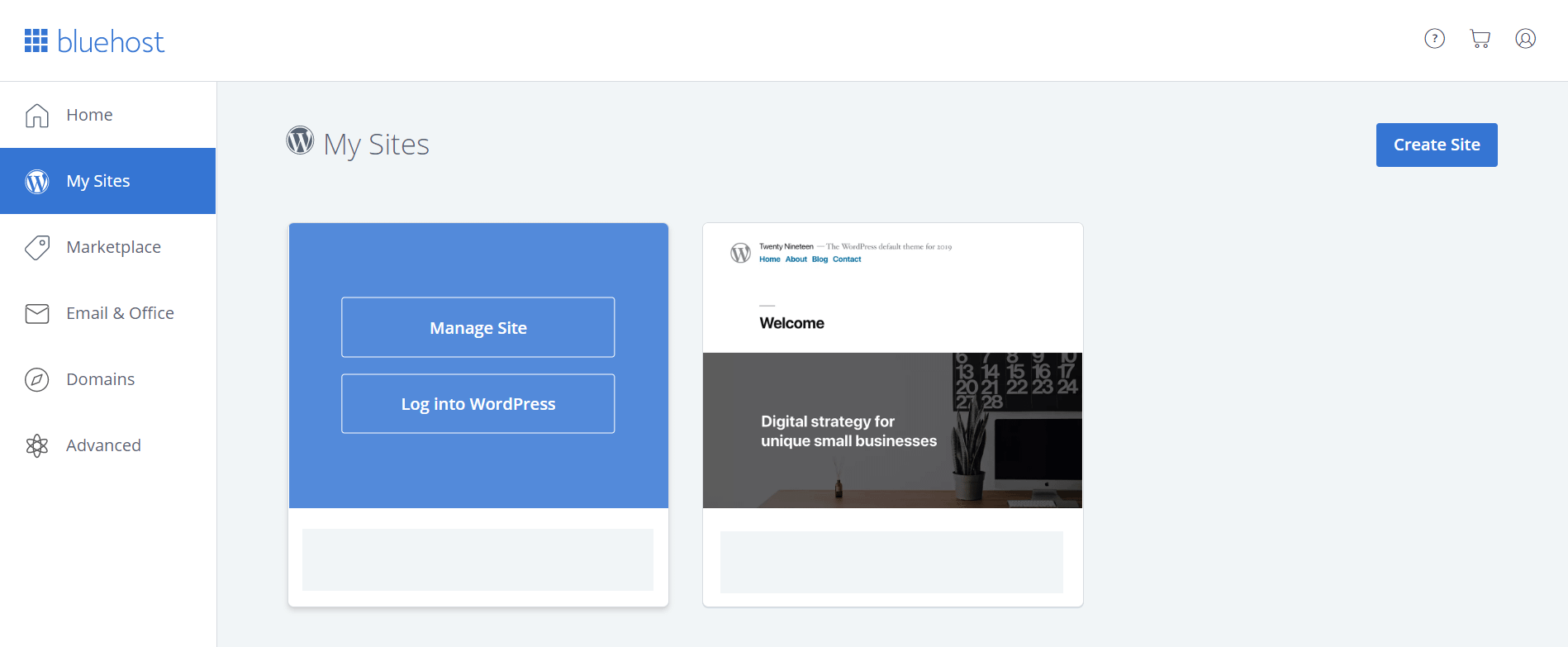This screenshot has width=1568, height=647.
Task: Click the Bluehost grid logo icon
Action: (36, 40)
